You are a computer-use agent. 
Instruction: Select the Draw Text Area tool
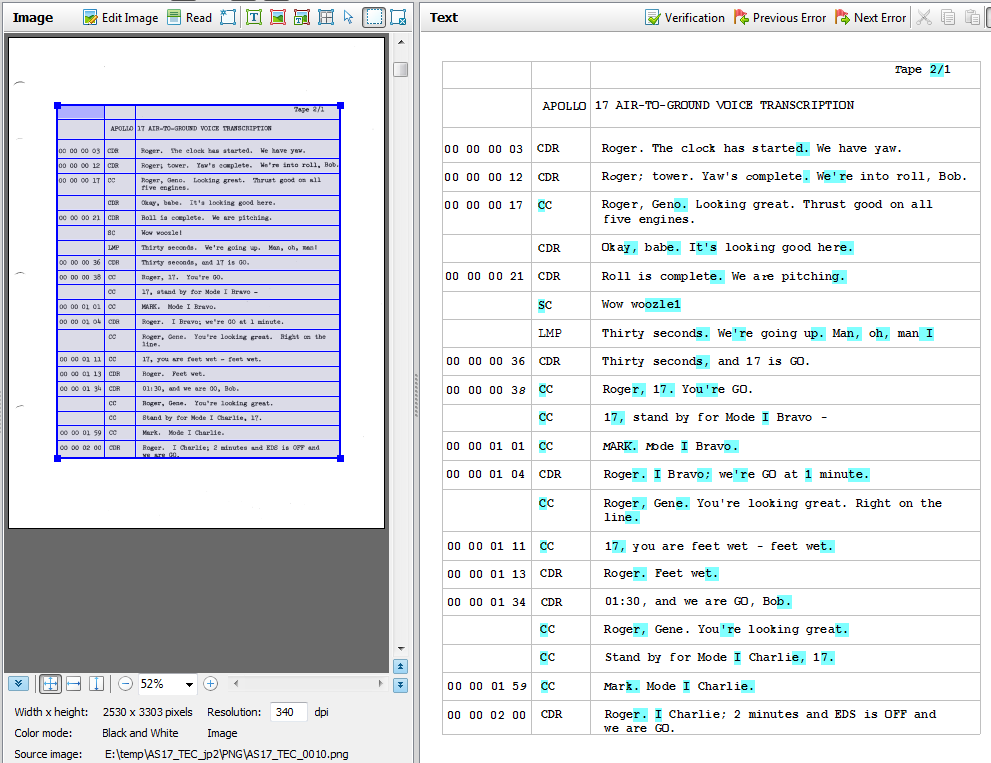[253, 18]
